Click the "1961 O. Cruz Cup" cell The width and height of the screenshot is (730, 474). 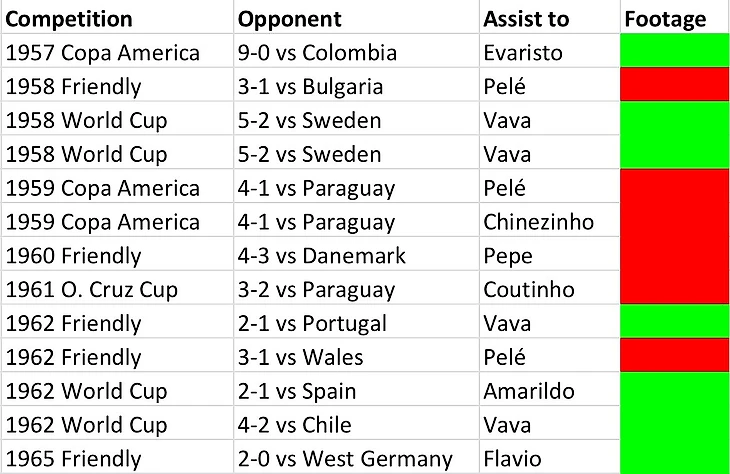pyautogui.click(x=92, y=290)
